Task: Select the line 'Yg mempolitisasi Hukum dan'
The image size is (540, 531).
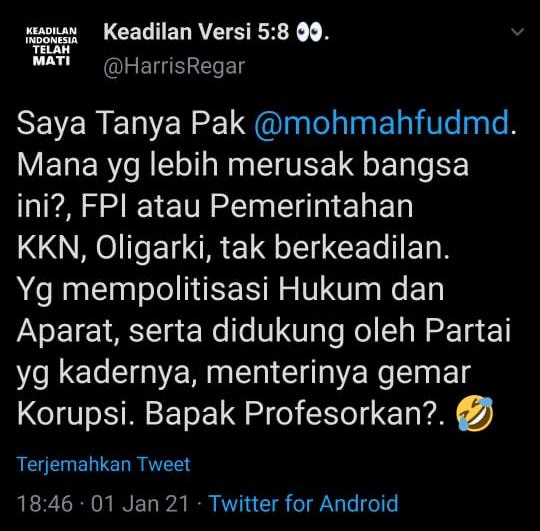Action: click(230, 289)
